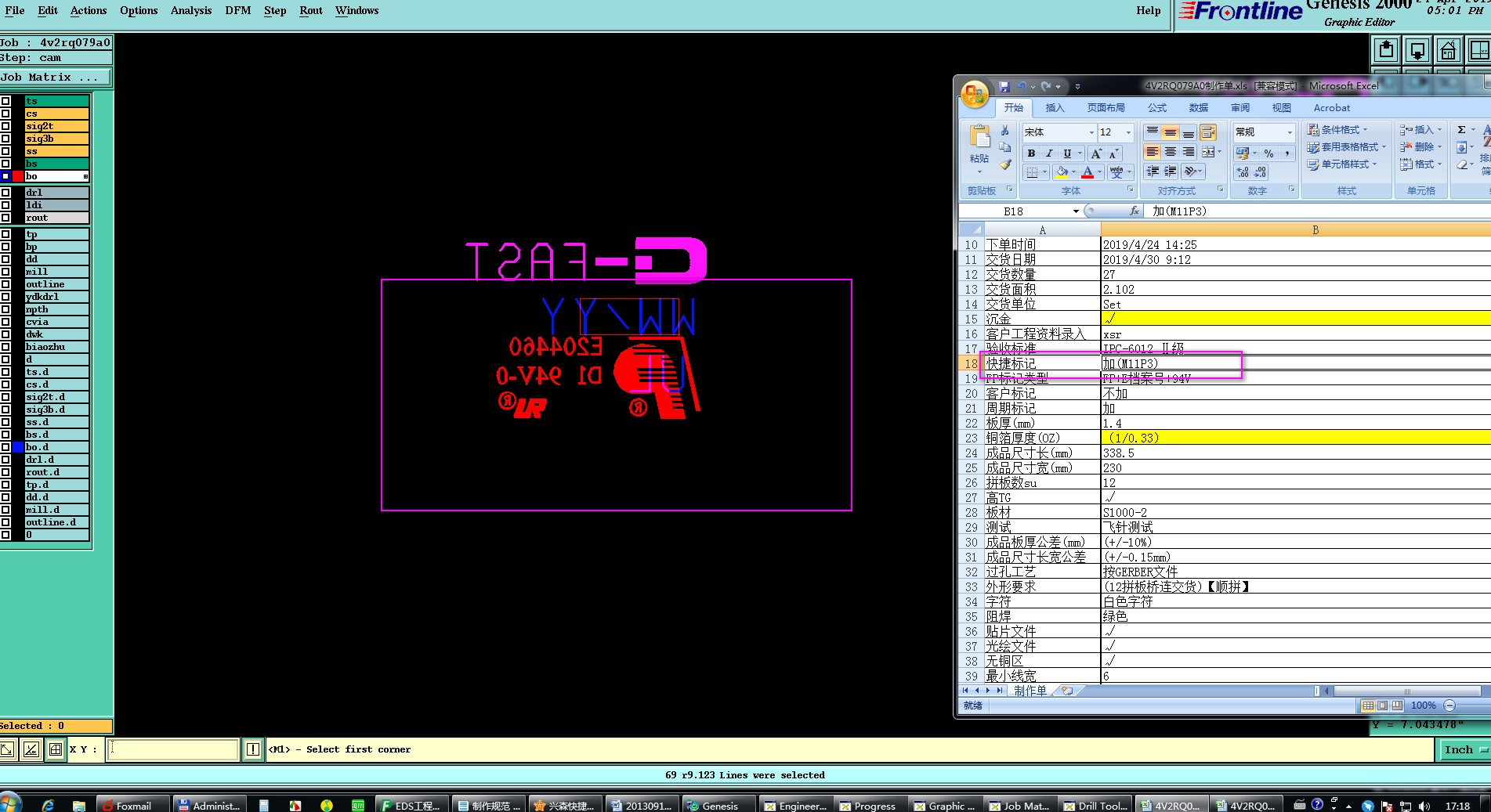Open the Genesis Analysis menu

[191, 10]
